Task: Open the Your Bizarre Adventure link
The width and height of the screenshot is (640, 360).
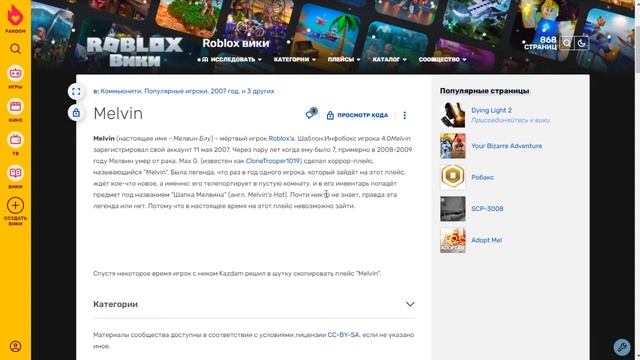Action: tap(507, 146)
